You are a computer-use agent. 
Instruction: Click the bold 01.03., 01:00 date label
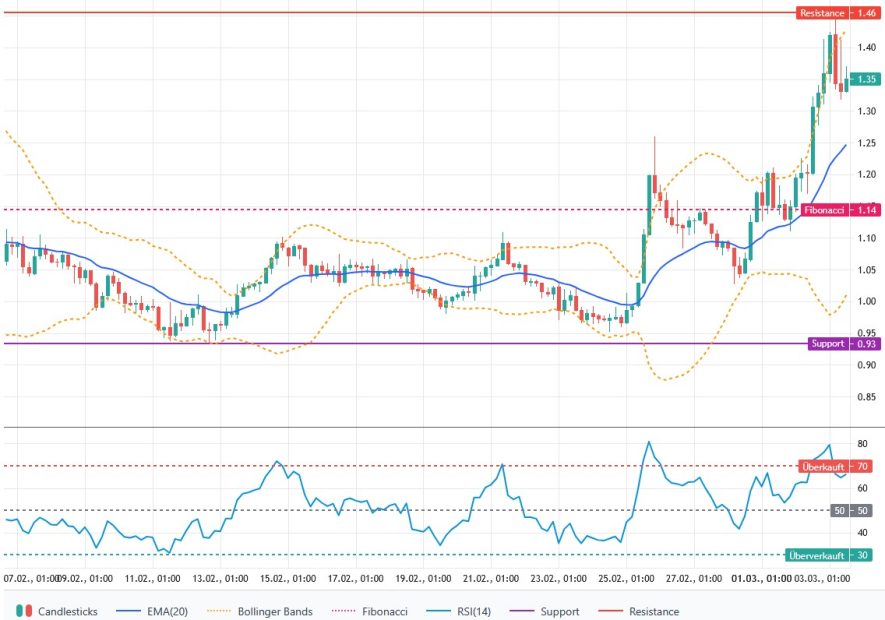point(761,578)
